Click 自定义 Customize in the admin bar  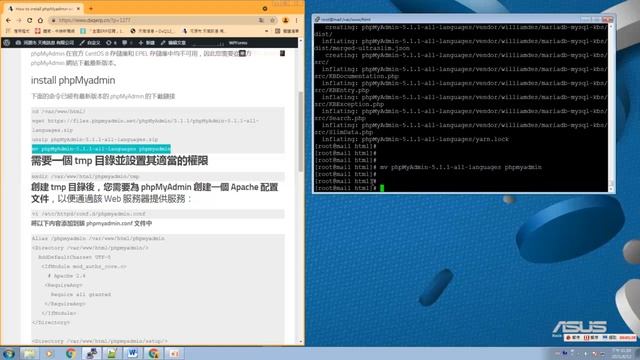click(90, 42)
